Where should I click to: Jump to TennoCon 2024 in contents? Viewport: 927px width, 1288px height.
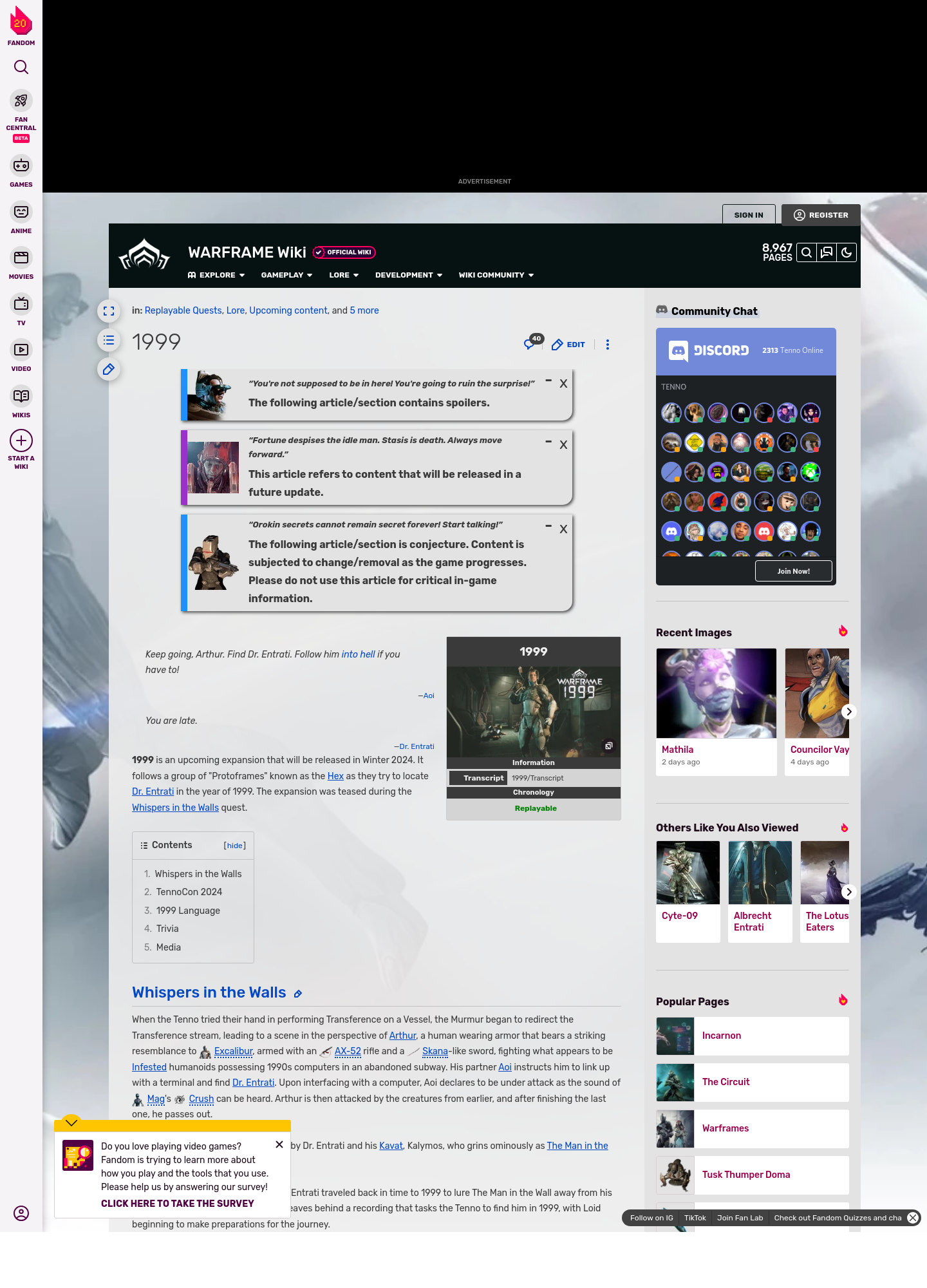pos(189,892)
